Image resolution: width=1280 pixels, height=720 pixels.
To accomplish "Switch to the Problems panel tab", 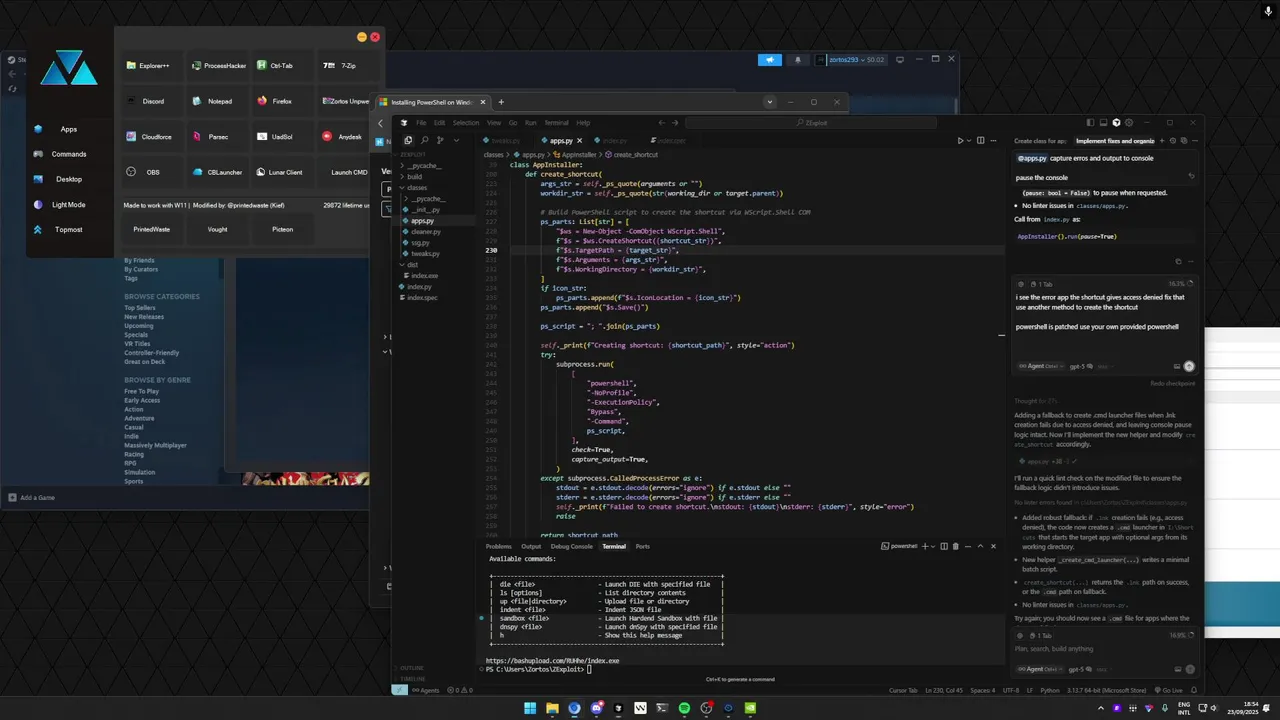I will (499, 546).
